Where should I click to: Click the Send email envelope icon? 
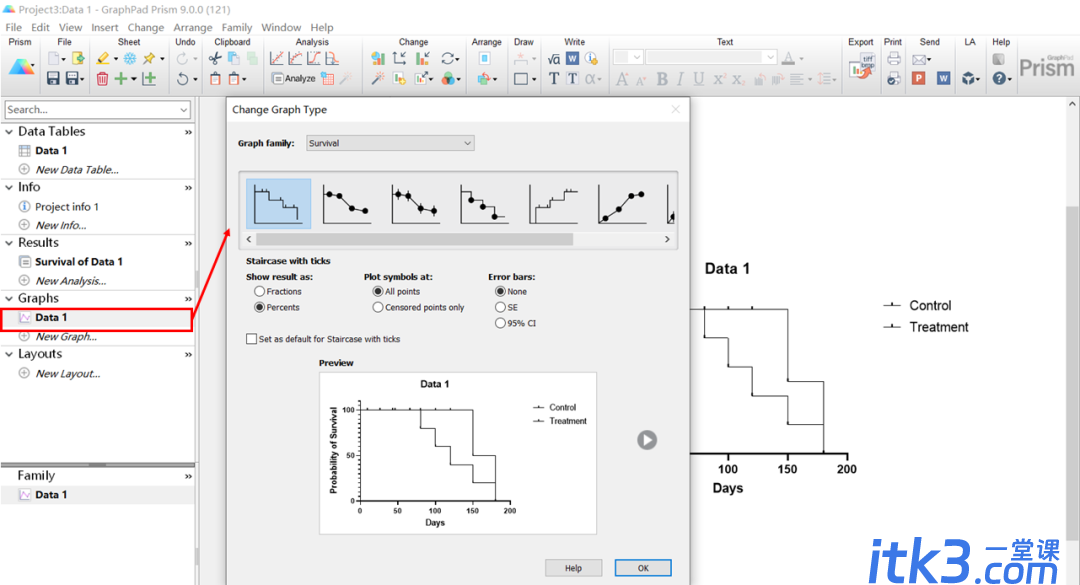pos(919,59)
